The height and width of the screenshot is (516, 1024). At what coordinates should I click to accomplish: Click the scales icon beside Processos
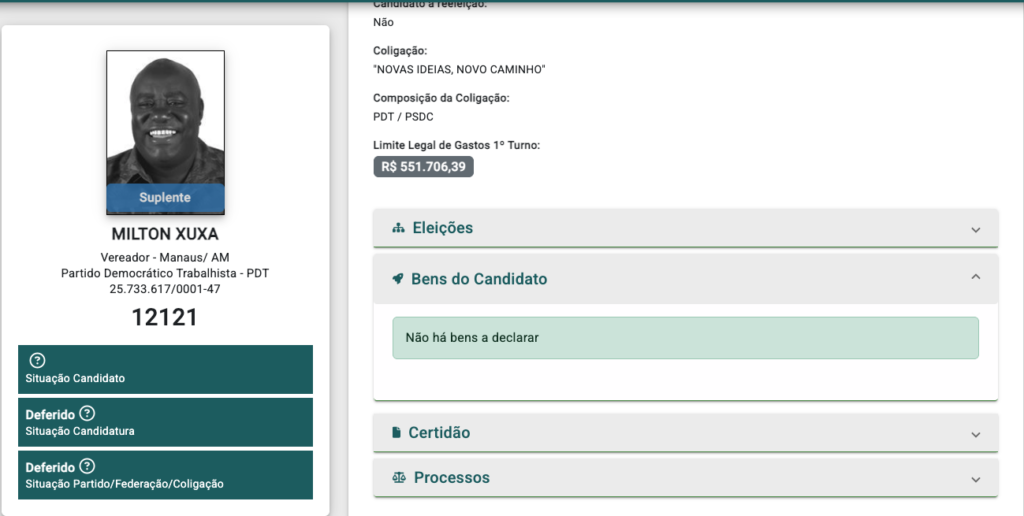(399, 477)
